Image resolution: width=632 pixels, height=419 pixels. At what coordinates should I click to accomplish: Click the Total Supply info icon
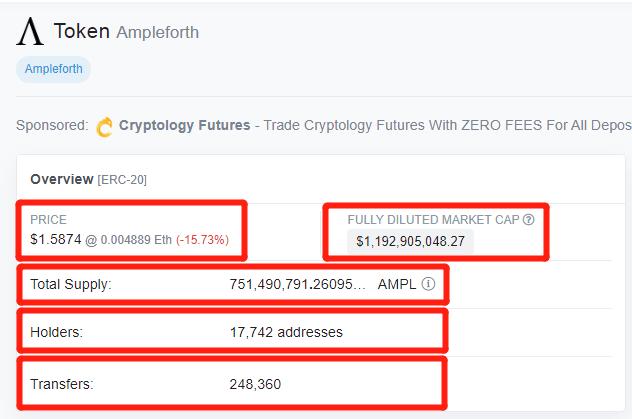428,284
